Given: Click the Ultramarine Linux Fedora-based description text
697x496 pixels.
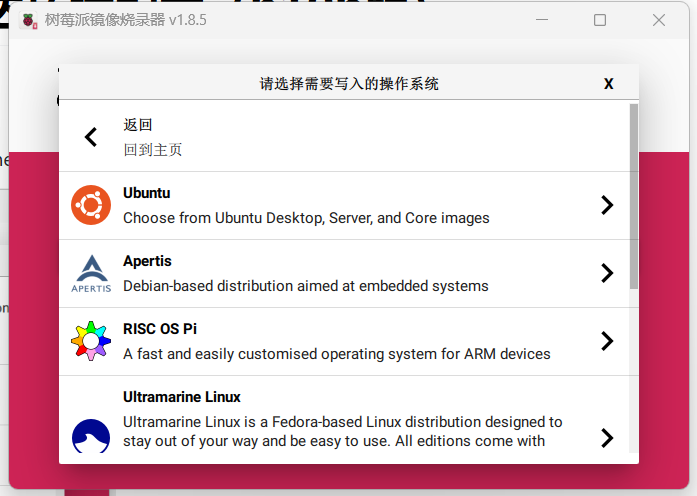Looking at the screenshot, I should [343, 431].
